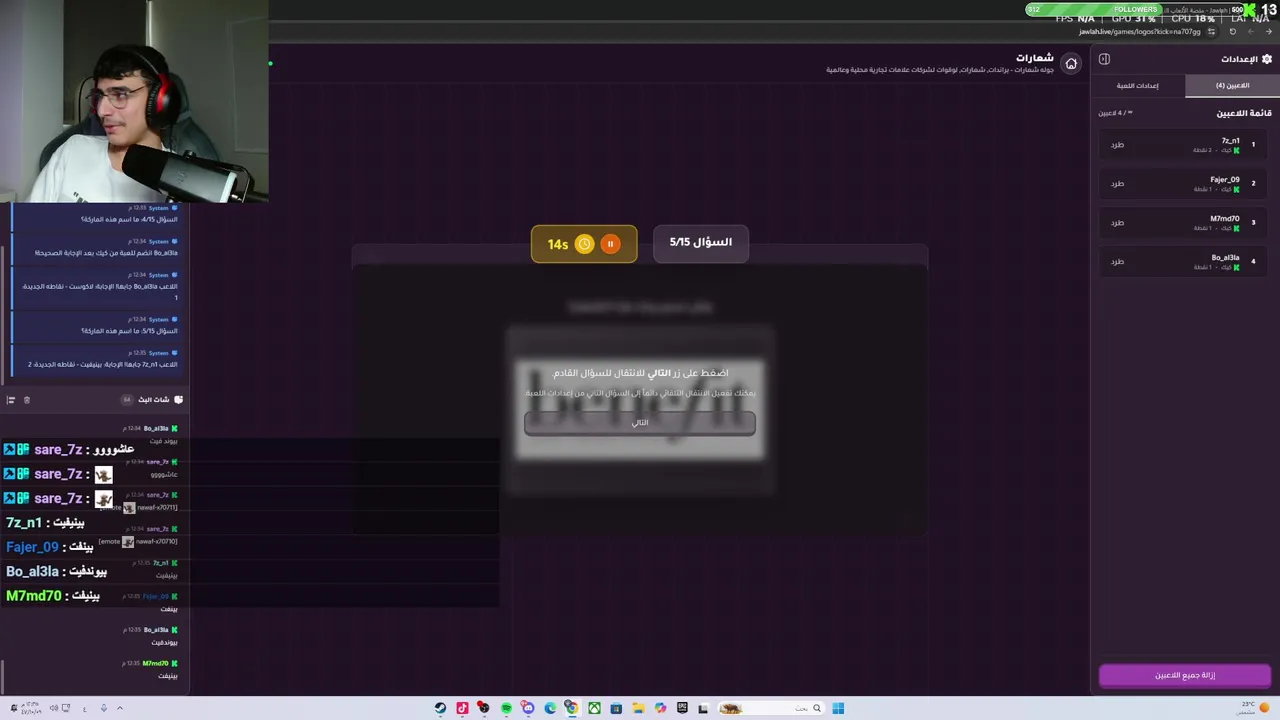Kick player Fajer_09
Screen dimensions: 1280x720
tap(1117, 184)
